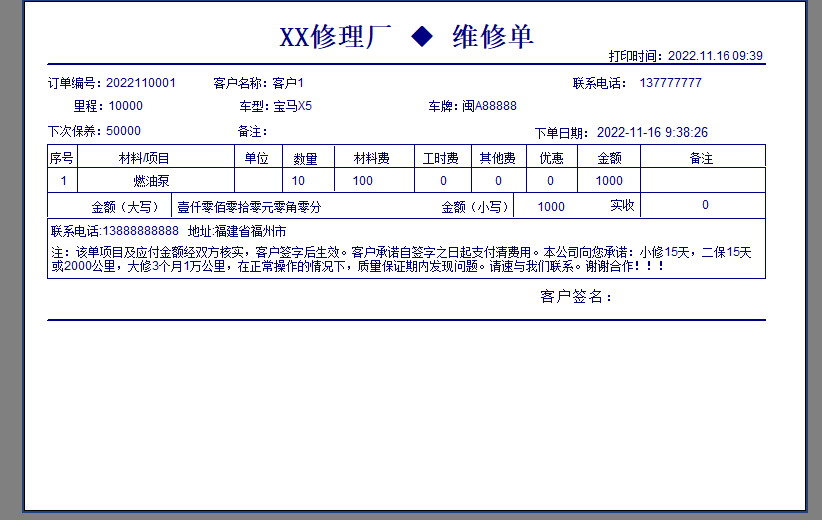Click the title text XX修理厂
Image resolution: width=822 pixels, height=520 pixels.
click(x=335, y=37)
